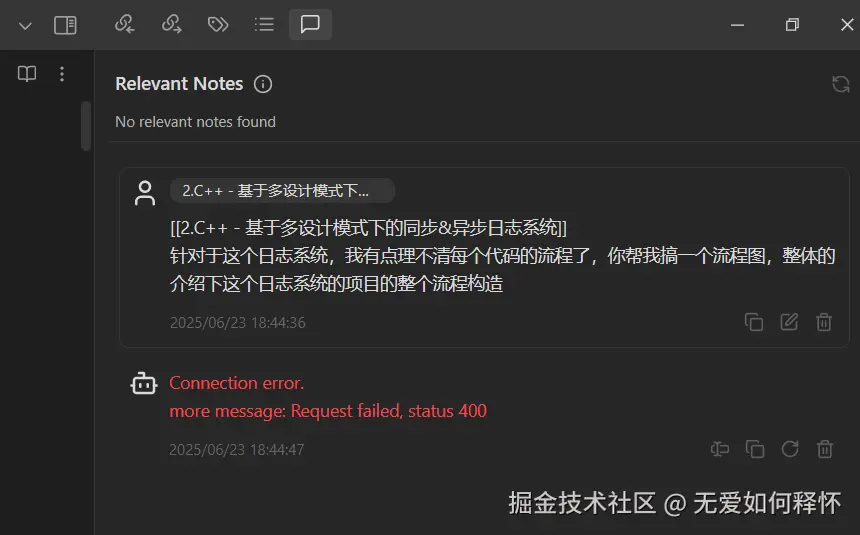Switch to the Copilot chat tab
The height and width of the screenshot is (535, 860).
click(310, 25)
